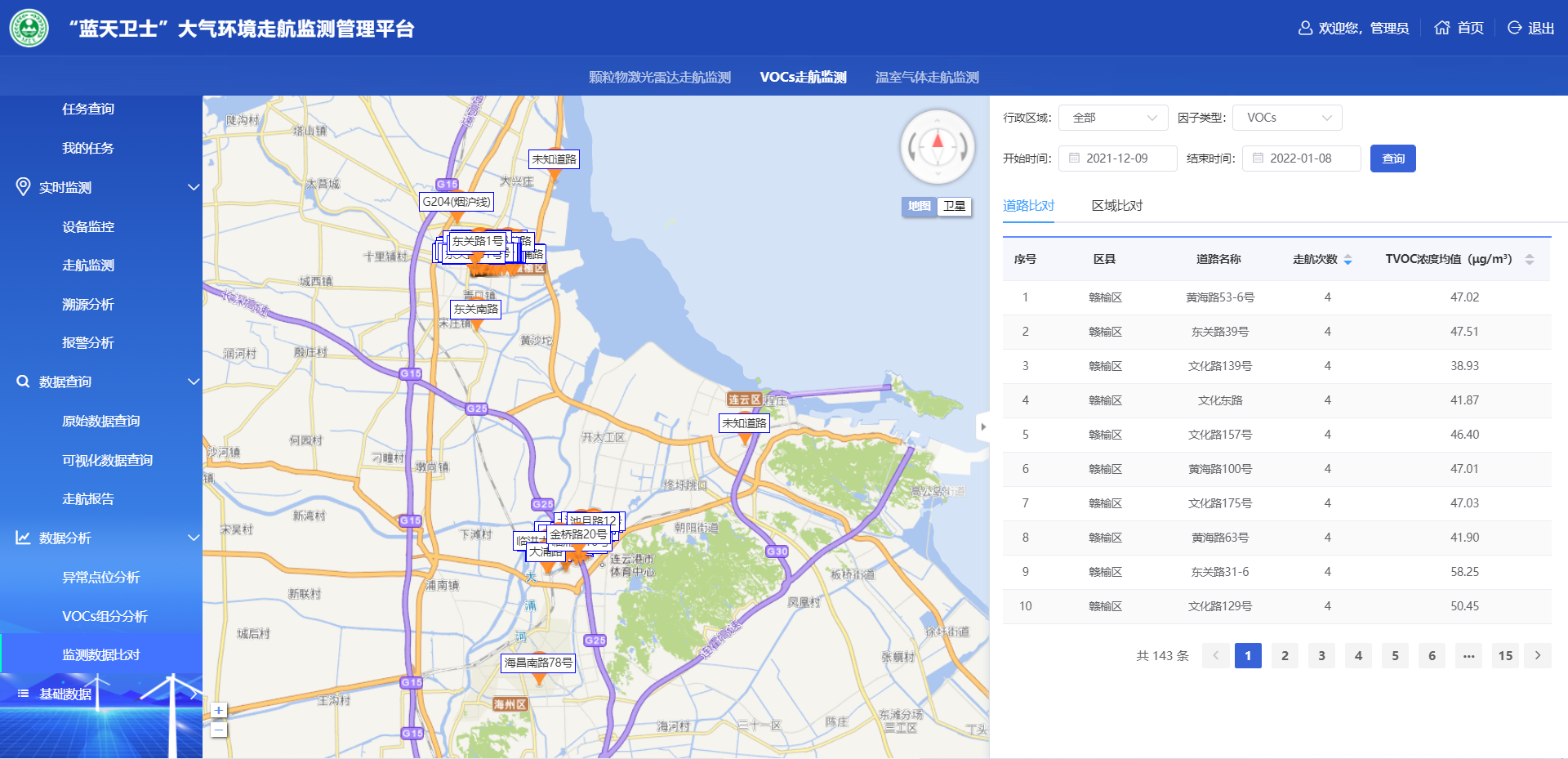Open the 行政区域 dropdown
The width and height of the screenshot is (1568, 759).
[x=1113, y=118]
